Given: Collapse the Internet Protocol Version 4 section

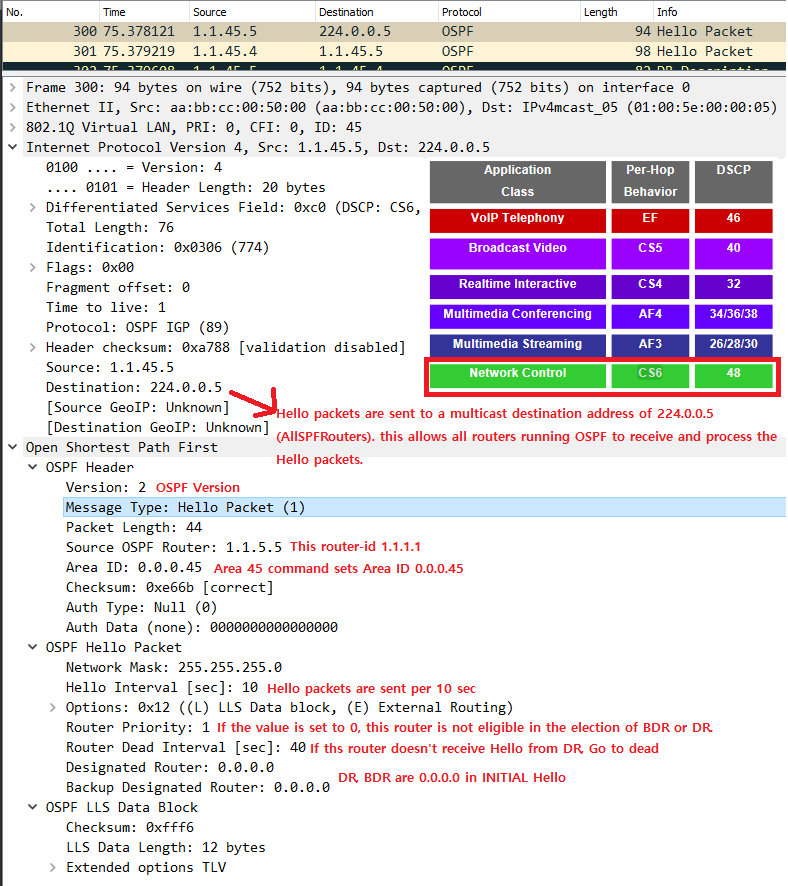Looking at the screenshot, I should [x=12, y=147].
